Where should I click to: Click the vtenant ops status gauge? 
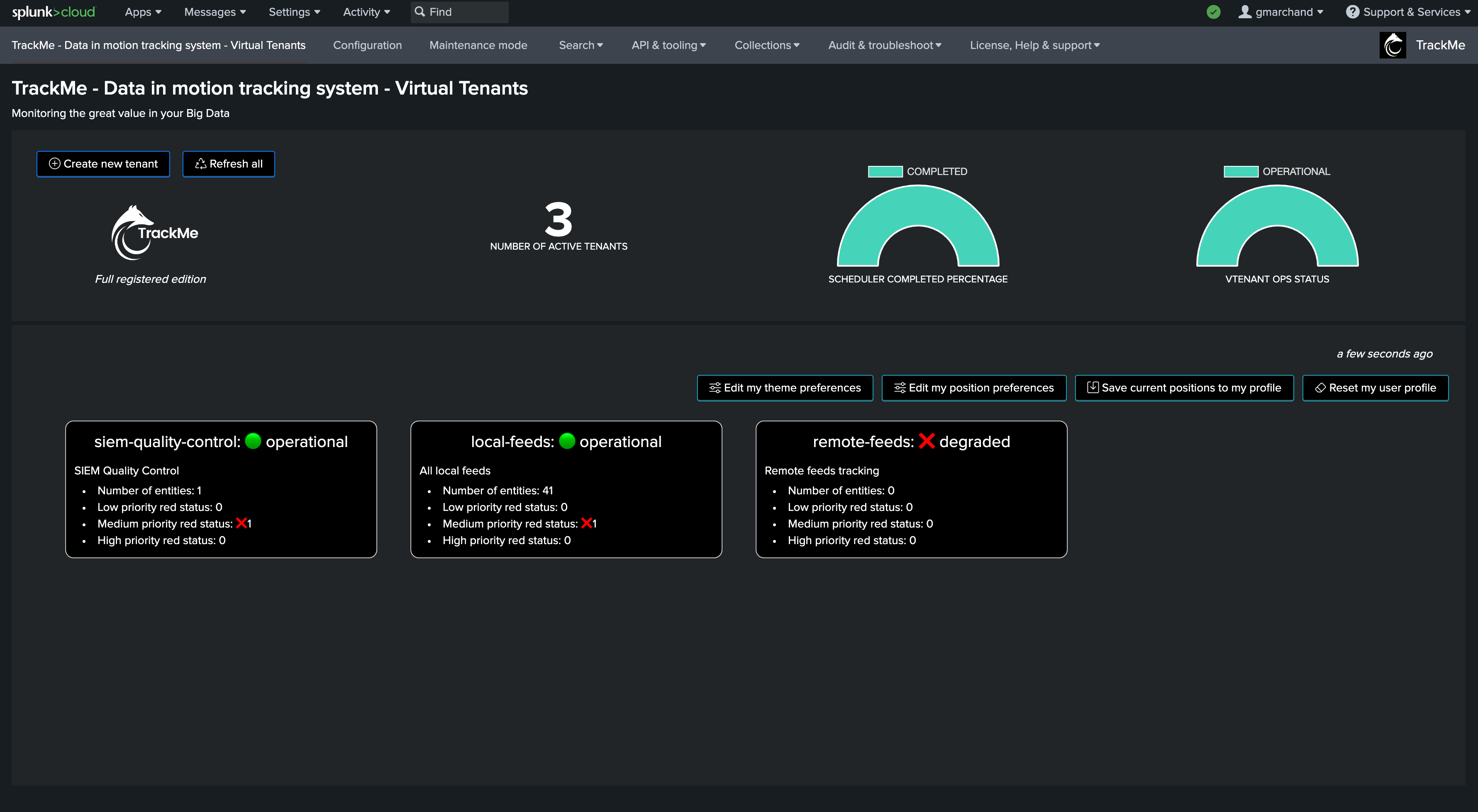tap(1277, 226)
